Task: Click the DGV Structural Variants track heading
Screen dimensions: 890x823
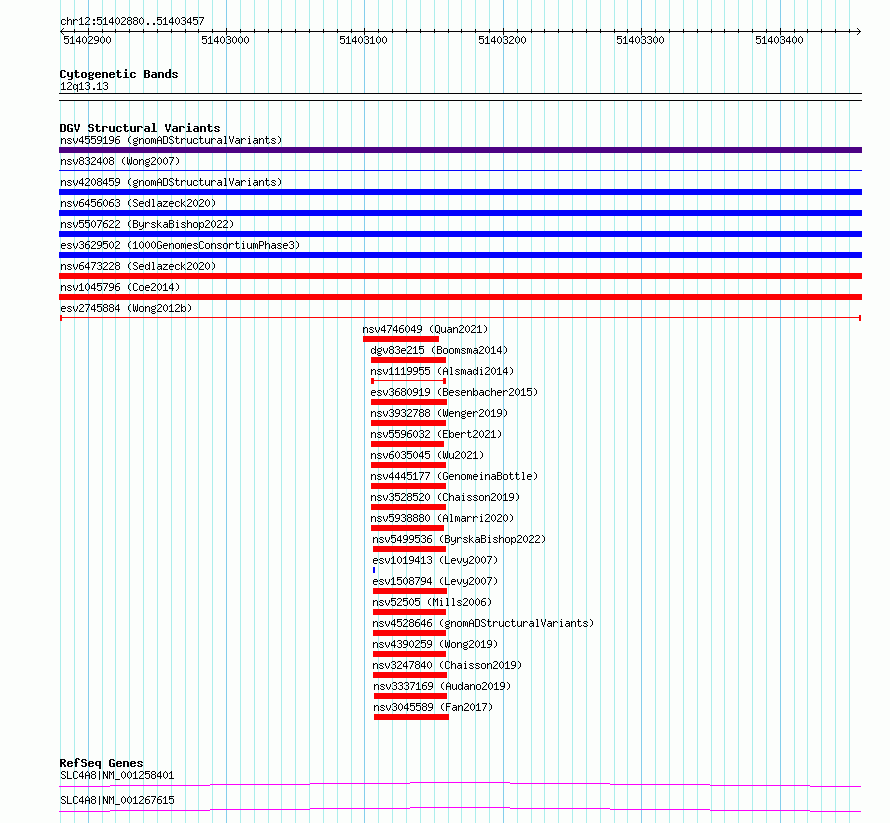Action: click(x=140, y=128)
